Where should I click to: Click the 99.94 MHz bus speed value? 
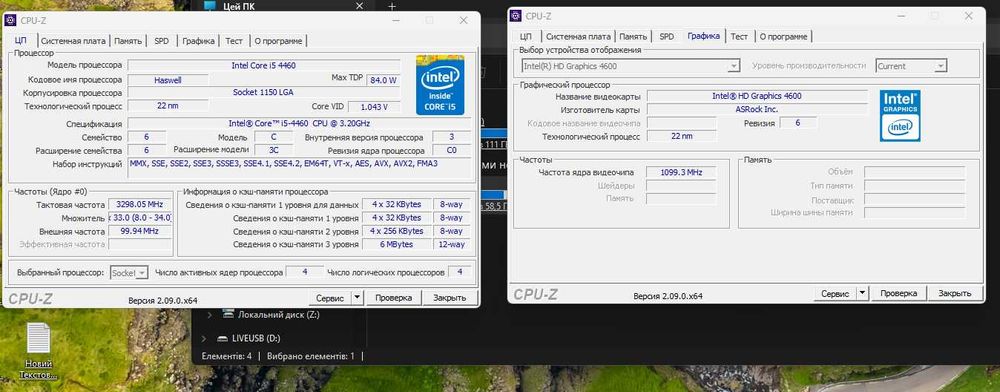(140, 231)
